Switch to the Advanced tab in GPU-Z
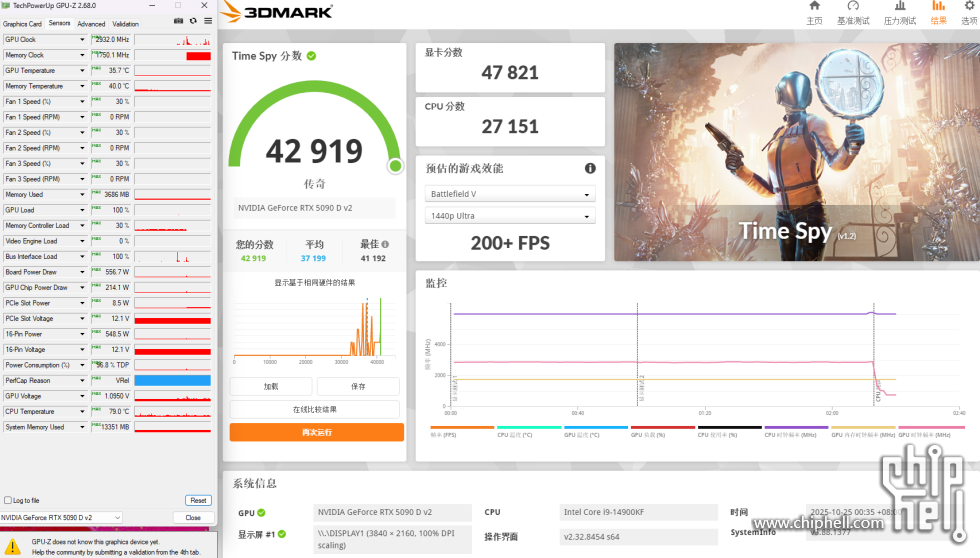This screenshot has width=980, height=558. (91, 23)
